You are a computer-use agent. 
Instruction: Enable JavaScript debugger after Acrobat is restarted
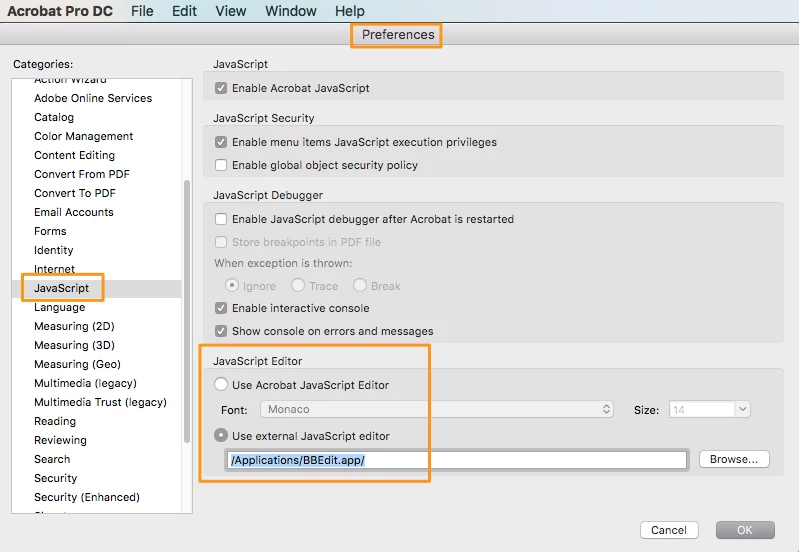(221, 219)
